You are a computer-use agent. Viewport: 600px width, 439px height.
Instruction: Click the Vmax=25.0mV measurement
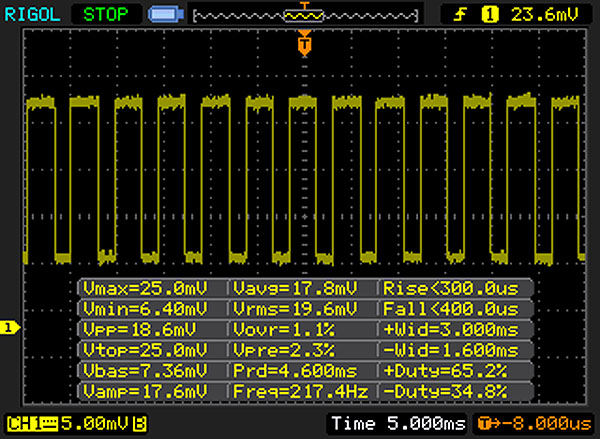click(145, 289)
